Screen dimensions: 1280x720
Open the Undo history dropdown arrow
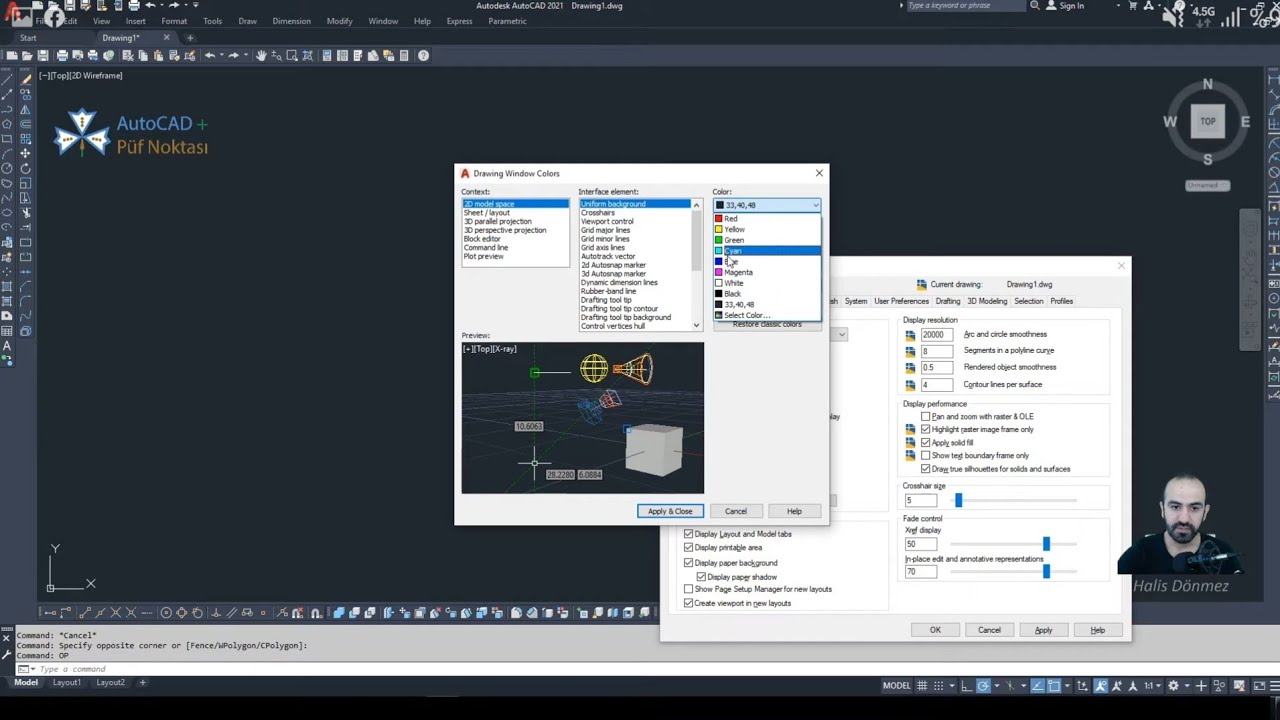222,55
